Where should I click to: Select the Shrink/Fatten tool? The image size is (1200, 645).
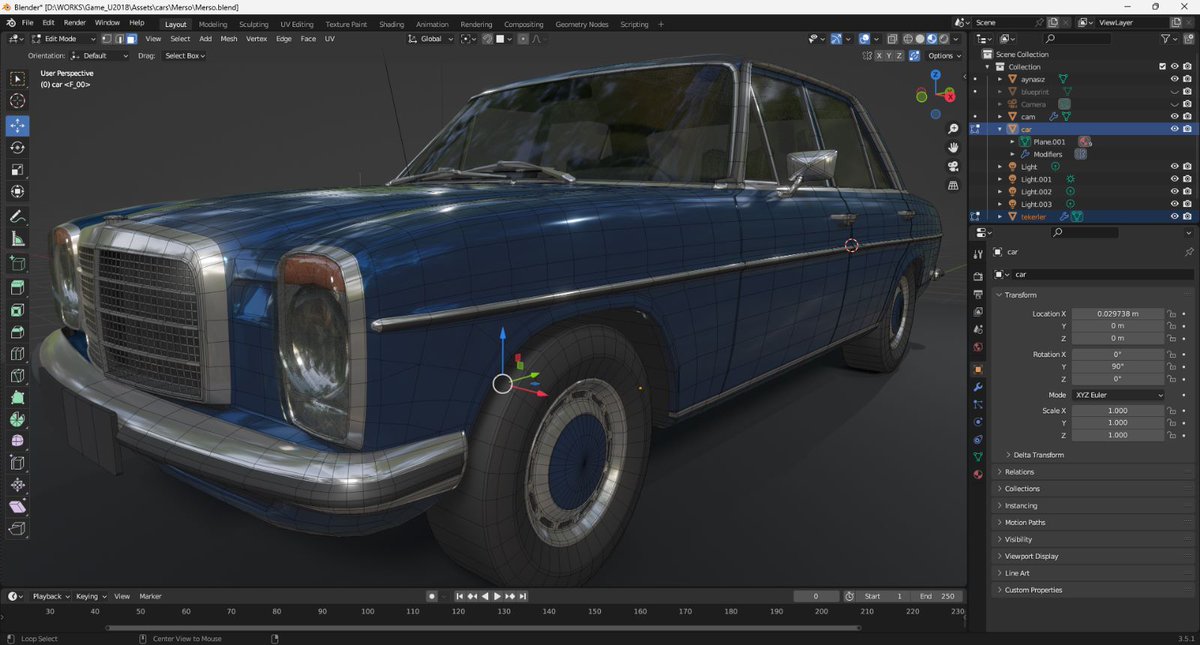point(17,486)
